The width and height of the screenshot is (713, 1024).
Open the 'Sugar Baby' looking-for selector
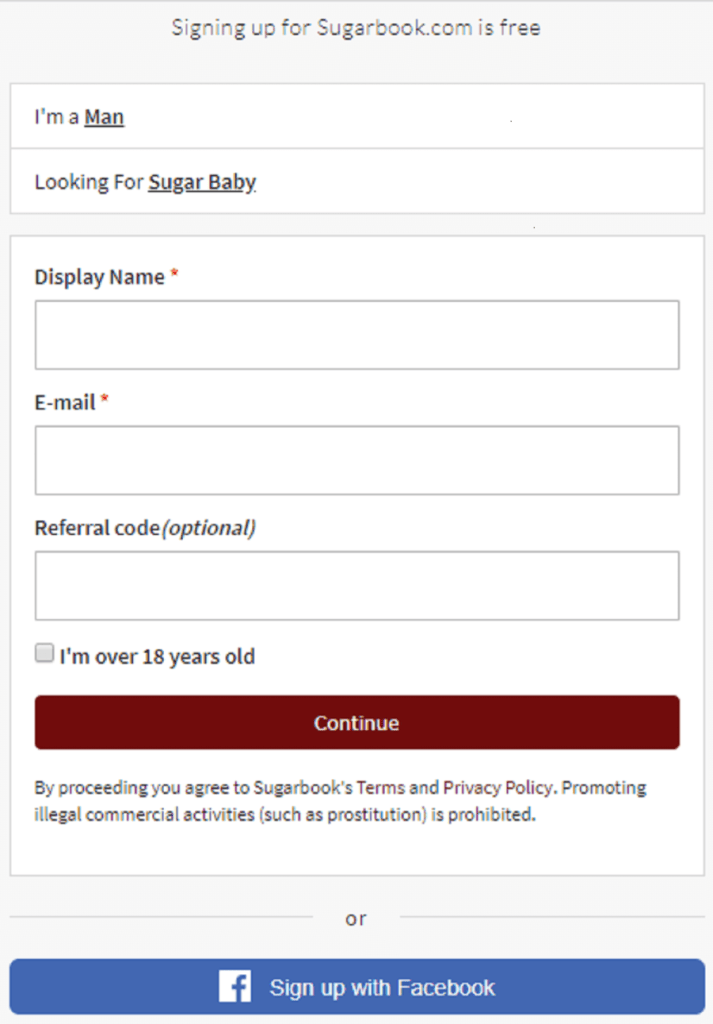tap(202, 182)
